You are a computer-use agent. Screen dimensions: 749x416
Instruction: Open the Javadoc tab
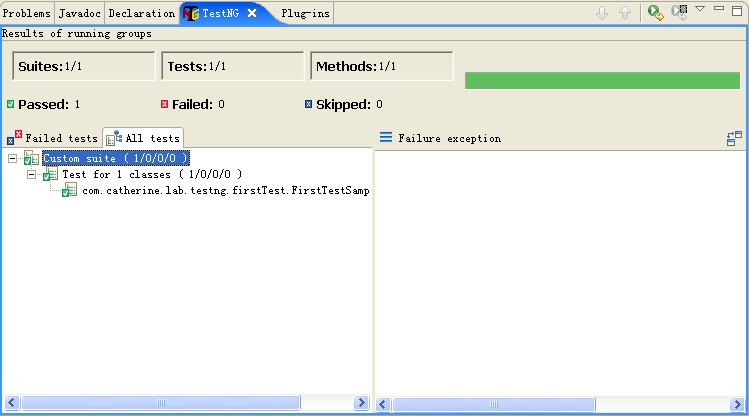coord(79,14)
